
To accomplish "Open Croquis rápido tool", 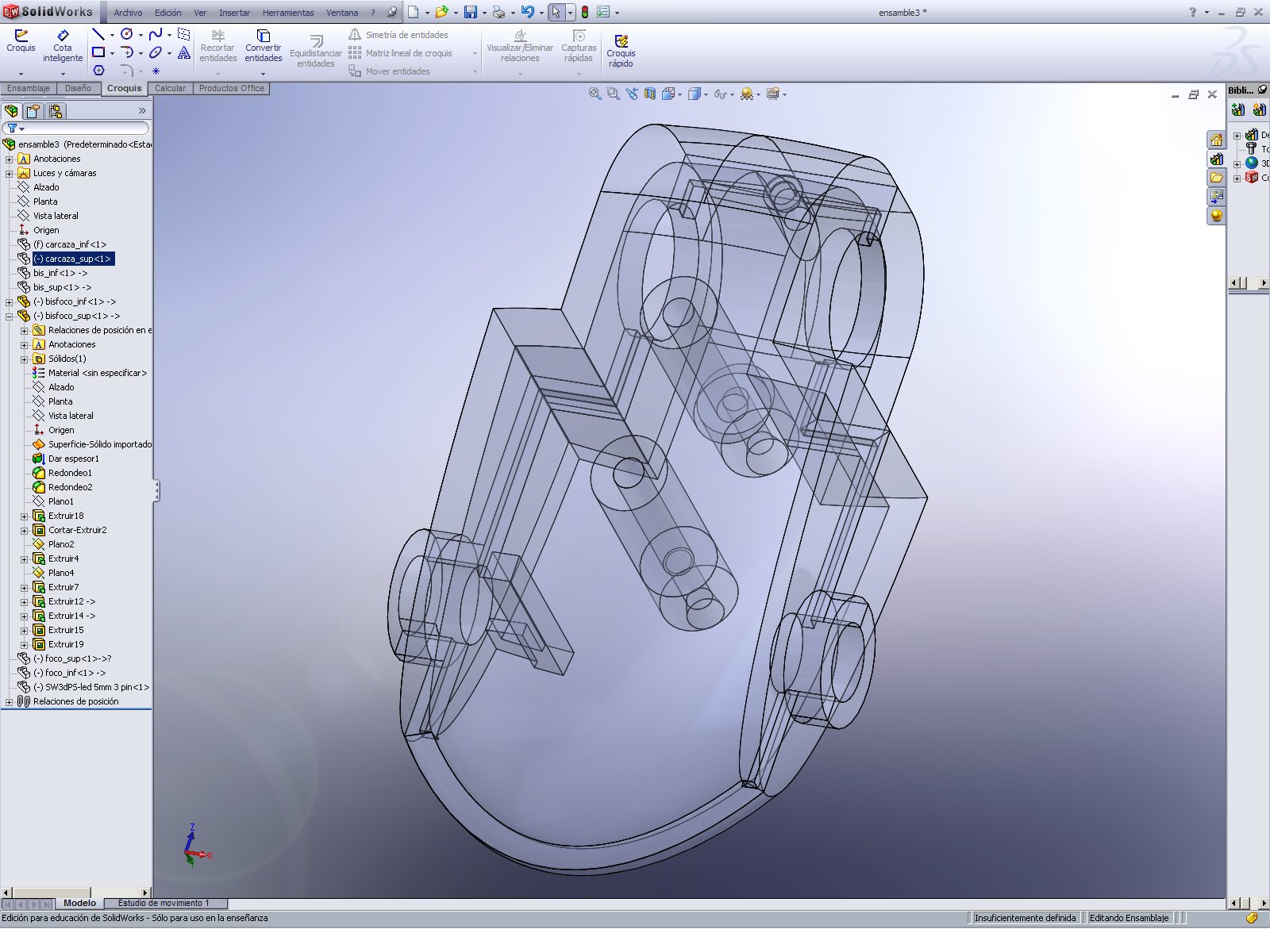I will [621, 51].
